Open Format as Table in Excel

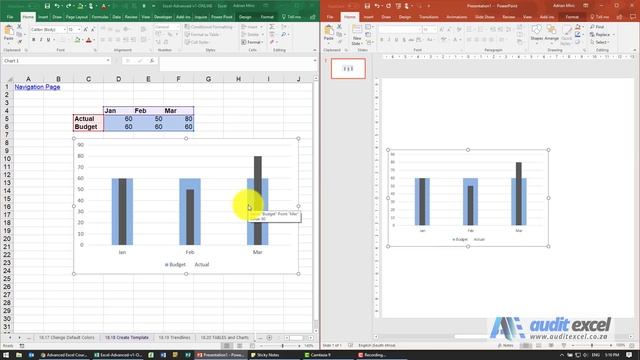[202, 35]
